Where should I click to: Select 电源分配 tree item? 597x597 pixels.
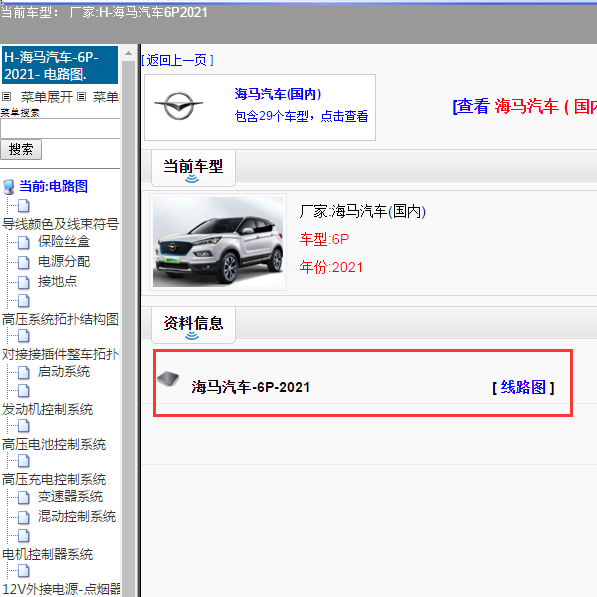pos(64,262)
